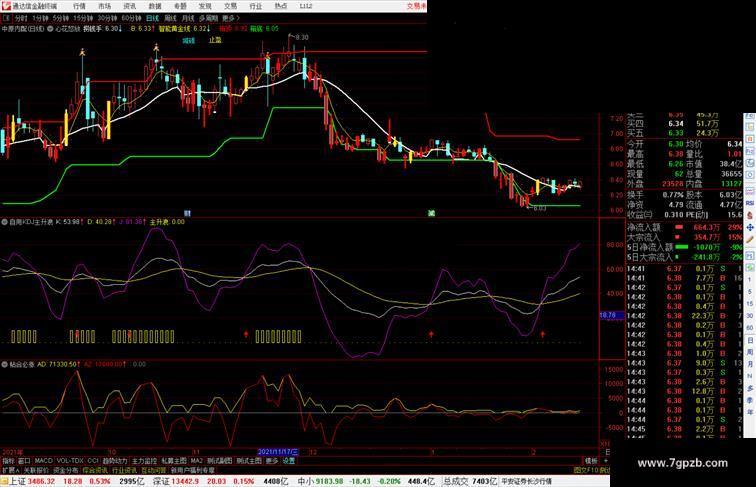Click the 上证 index value in status bar

click(x=41, y=481)
